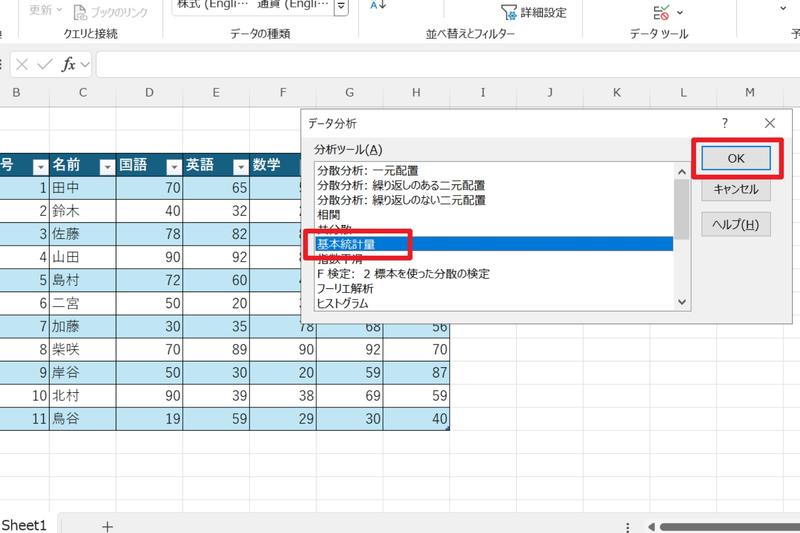The height and width of the screenshot is (533, 800).
Task: Click the analysis list scrollbar thumb
Action: pos(682,209)
